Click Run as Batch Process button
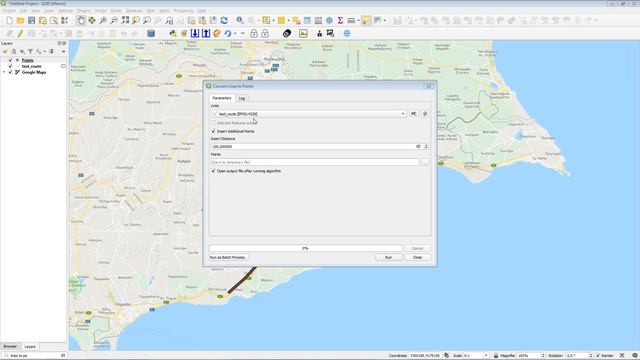Image resolution: width=640 pixels, height=360 pixels. tap(228, 258)
